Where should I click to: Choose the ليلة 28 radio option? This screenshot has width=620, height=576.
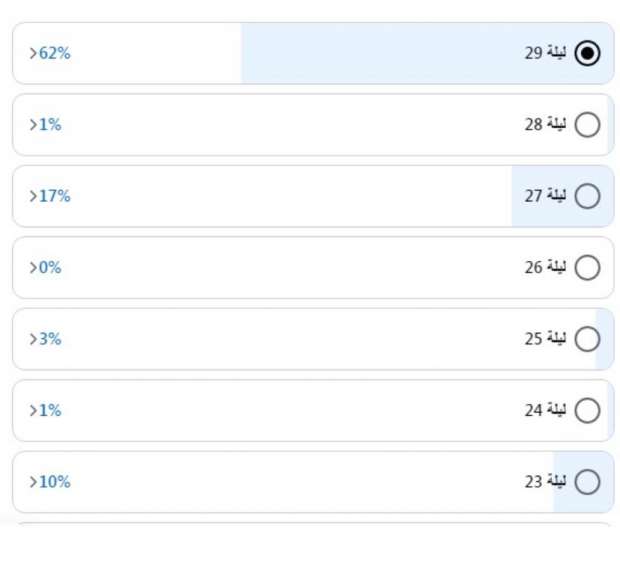(x=588, y=125)
